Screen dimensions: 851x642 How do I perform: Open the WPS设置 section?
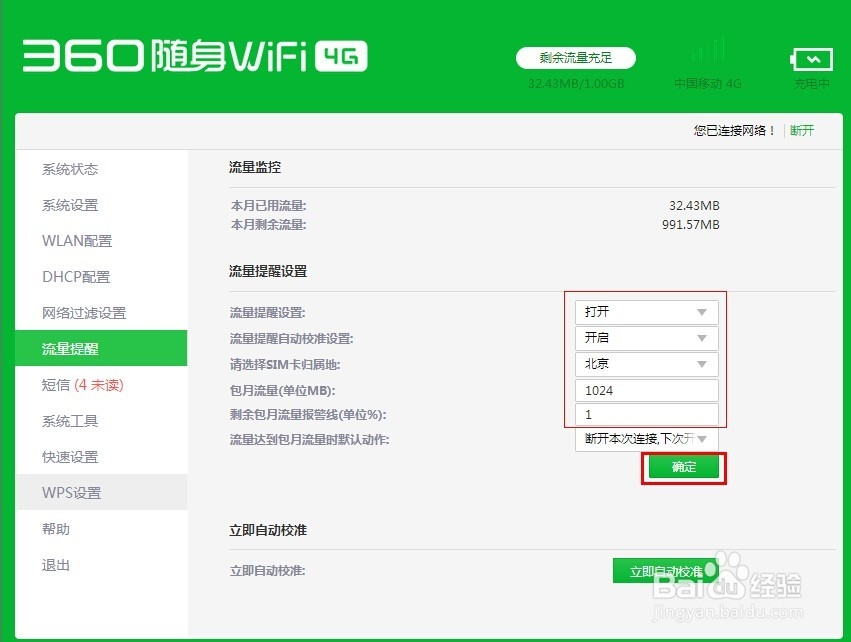[72, 493]
